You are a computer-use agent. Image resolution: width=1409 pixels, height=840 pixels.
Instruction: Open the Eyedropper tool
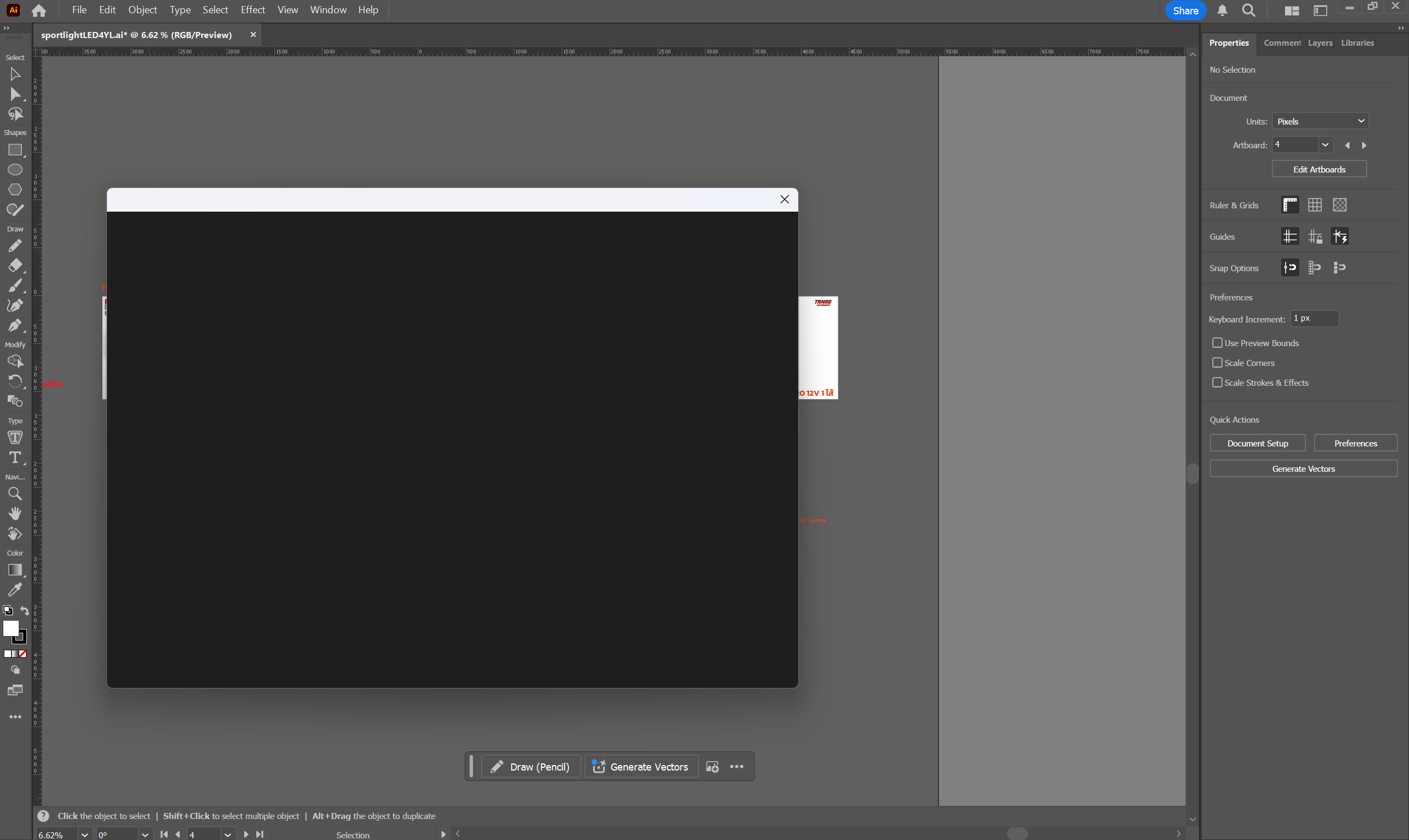point(15,590)
